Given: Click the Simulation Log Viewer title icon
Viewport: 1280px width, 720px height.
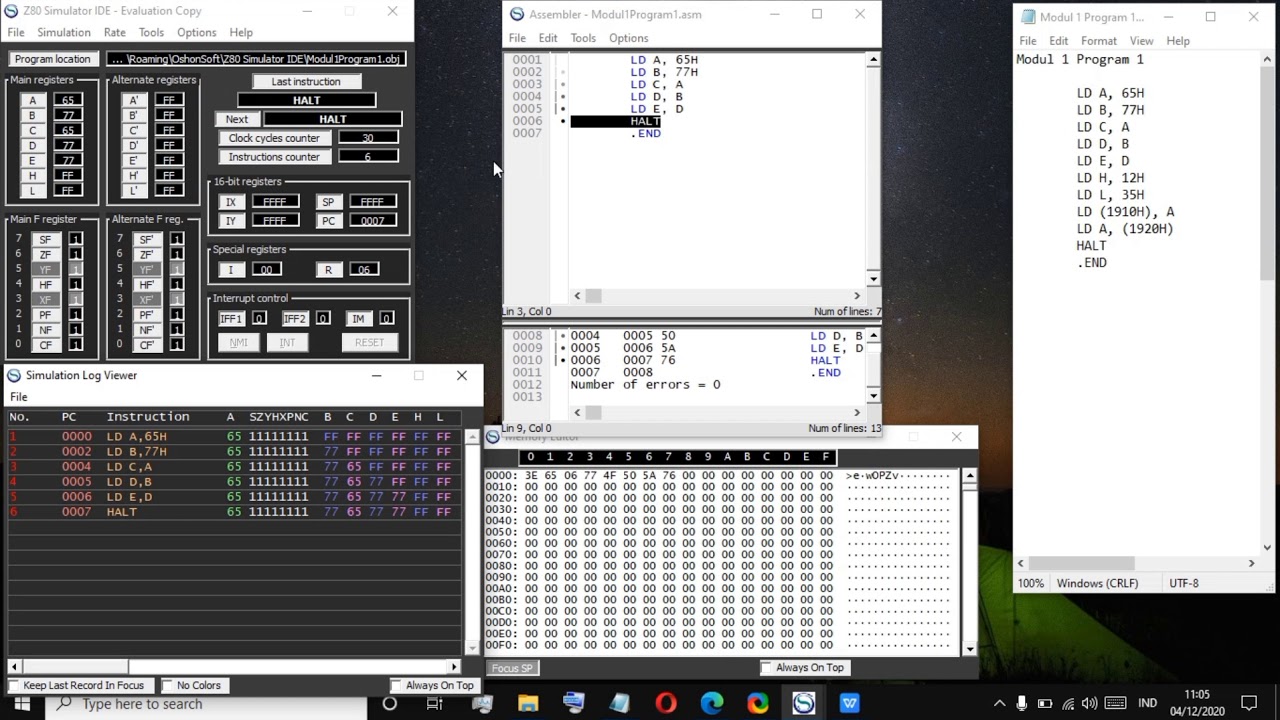Looking at the screenshot, I should coord(14,376).
